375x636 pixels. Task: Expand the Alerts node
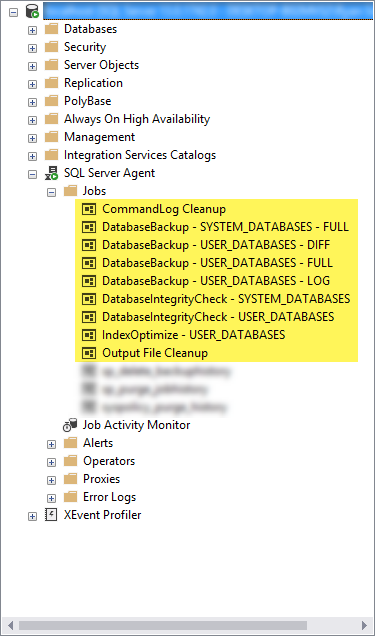tap(51, 445)
